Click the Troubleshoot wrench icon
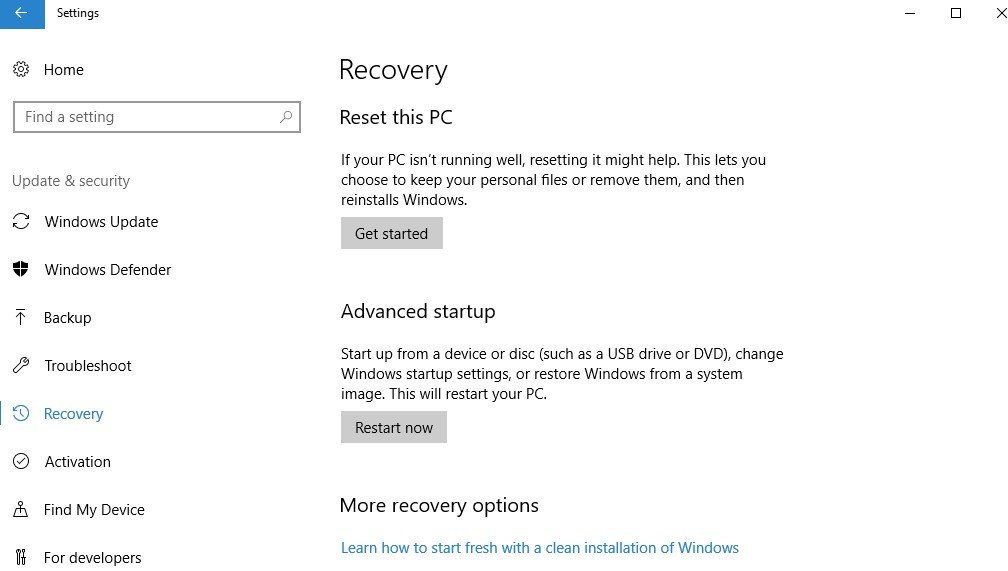 21,365
